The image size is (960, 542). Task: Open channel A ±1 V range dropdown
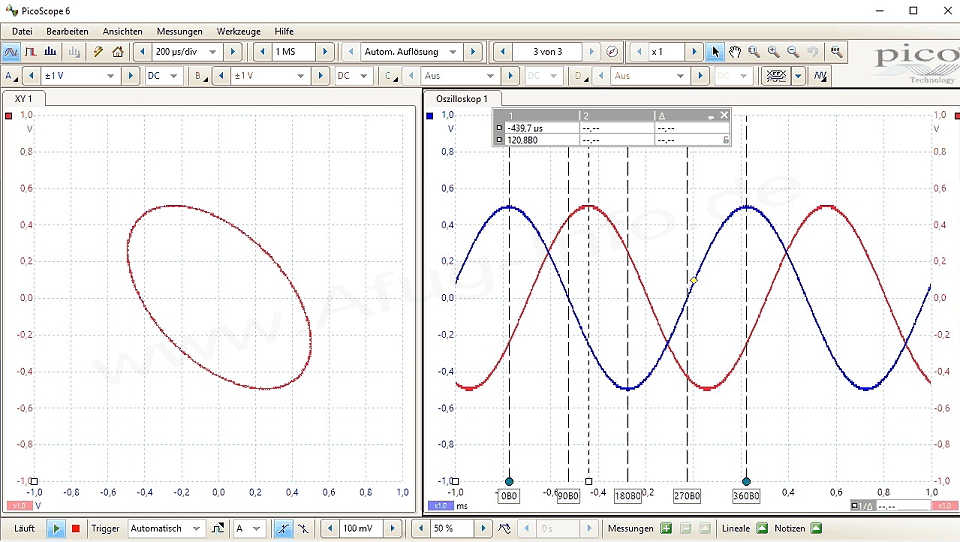110,76
